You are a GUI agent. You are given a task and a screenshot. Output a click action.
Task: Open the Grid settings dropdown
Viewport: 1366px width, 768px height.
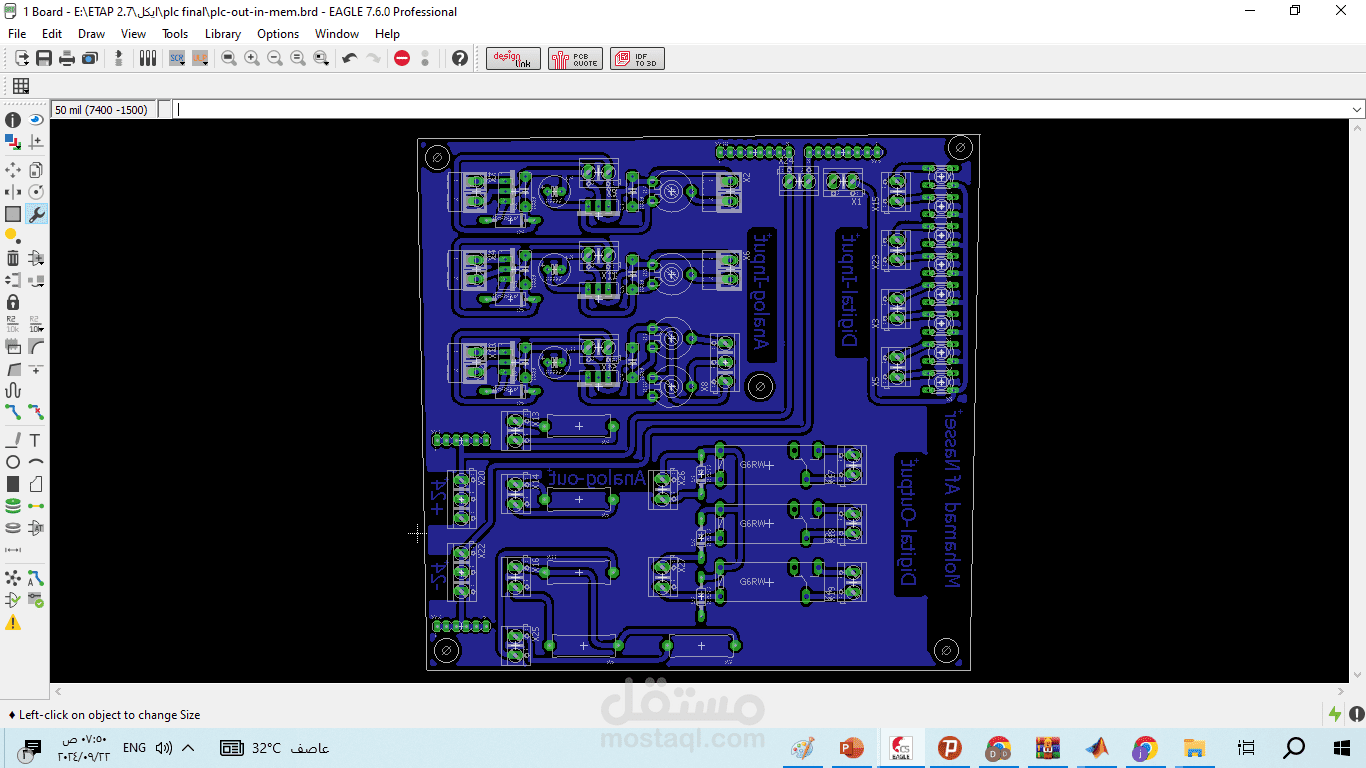20,86
